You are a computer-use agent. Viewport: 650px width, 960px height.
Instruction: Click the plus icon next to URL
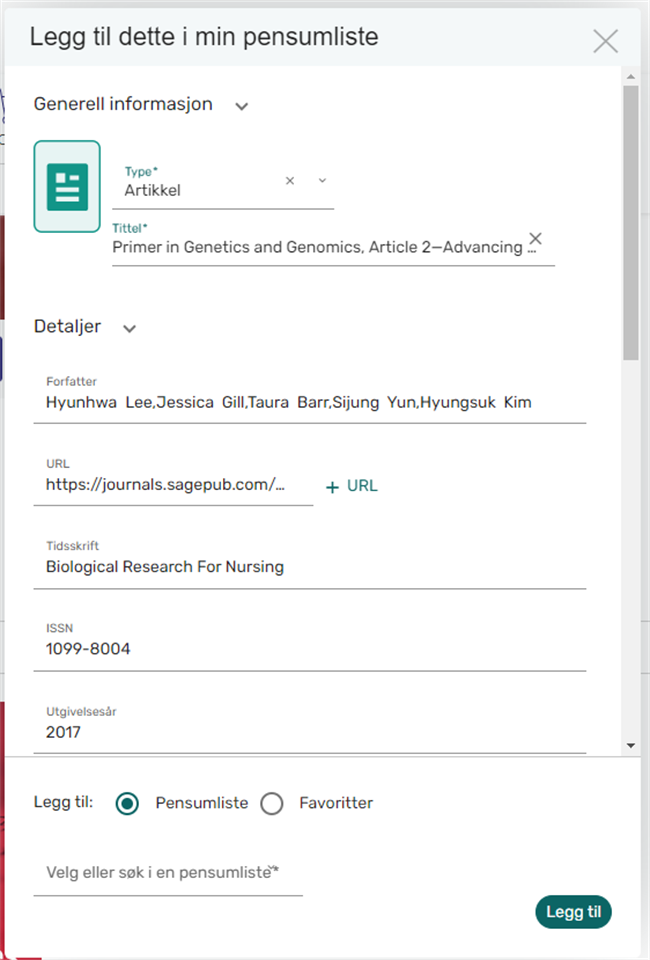click(333, 487)
